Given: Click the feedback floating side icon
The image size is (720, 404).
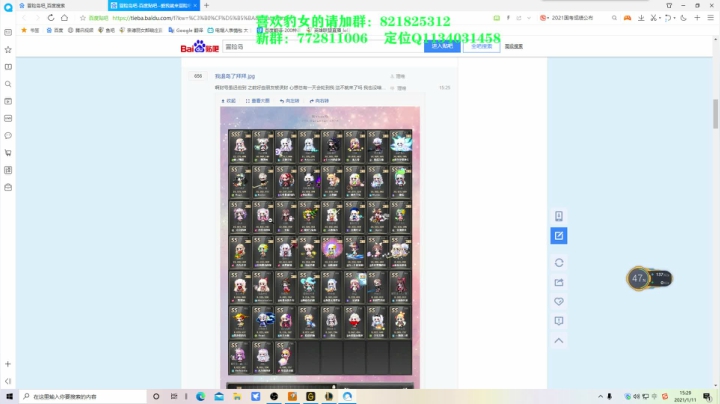Looking at the screenshot, I should (x=559, y=321).
